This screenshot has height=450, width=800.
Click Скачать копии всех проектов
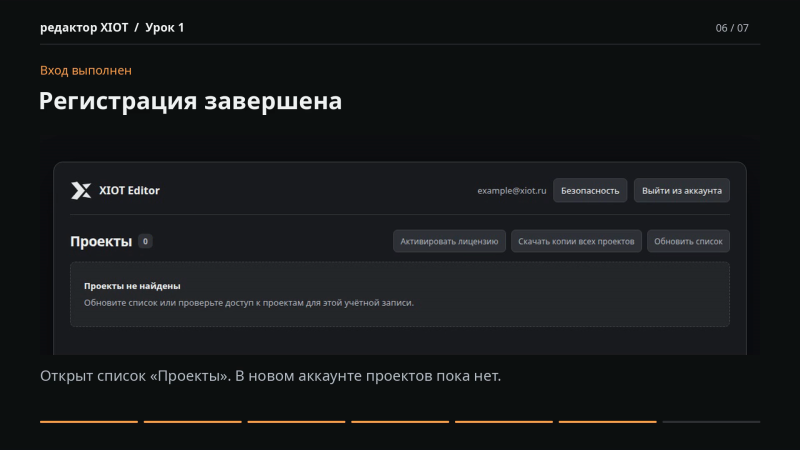click(x=576, y=241)
